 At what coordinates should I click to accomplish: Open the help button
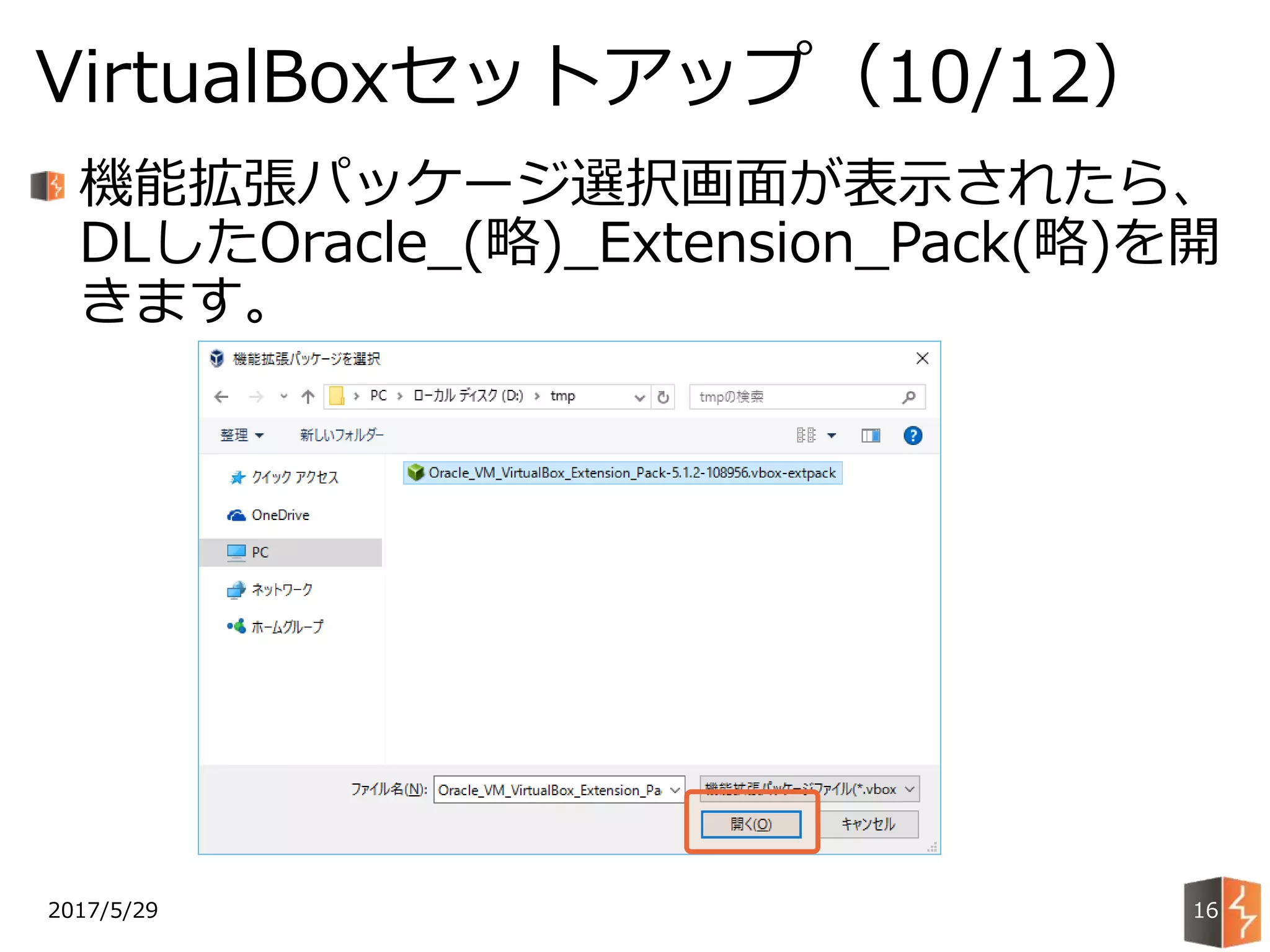pos(913,436)
